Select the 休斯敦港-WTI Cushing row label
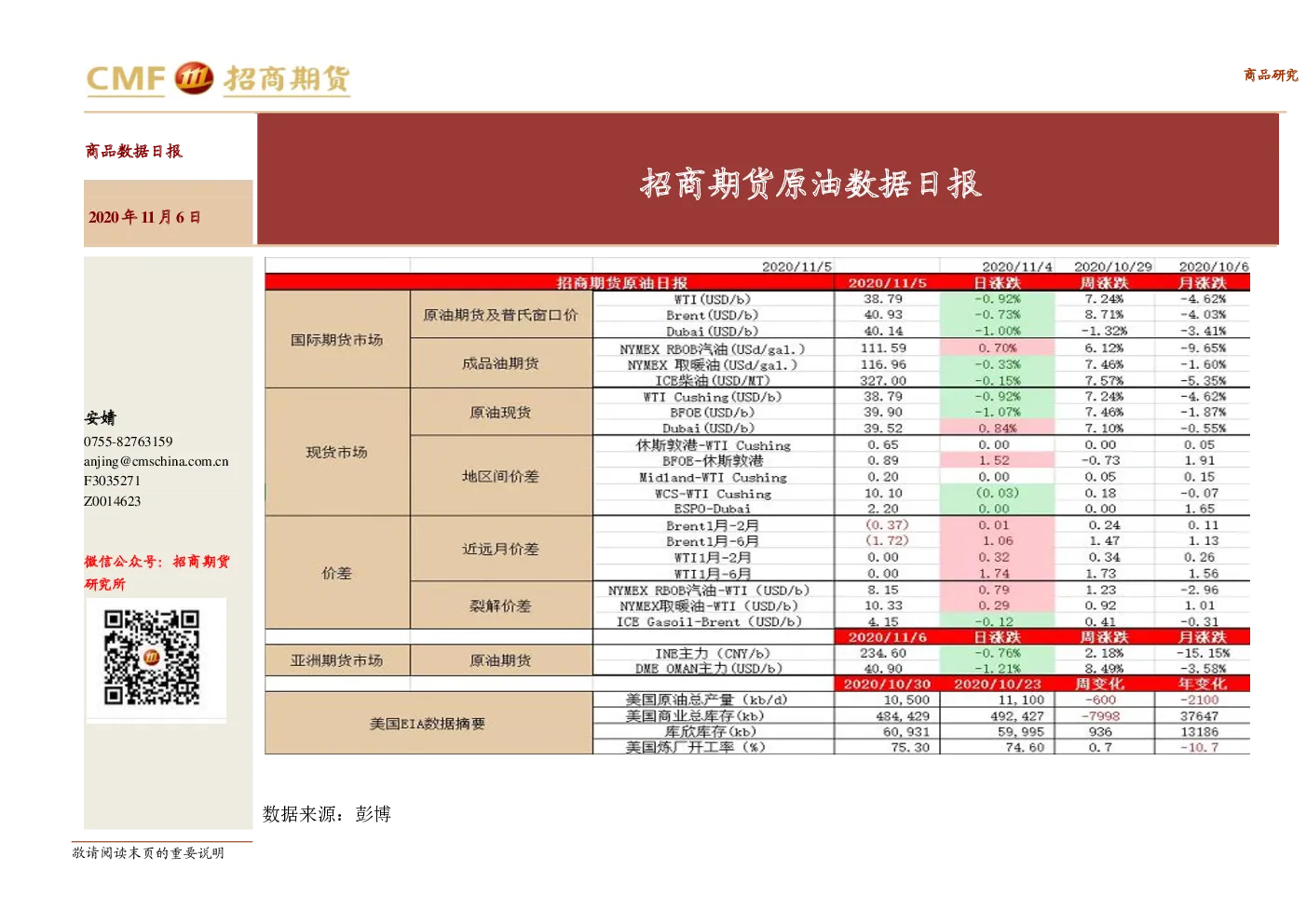 click(713, 445)
